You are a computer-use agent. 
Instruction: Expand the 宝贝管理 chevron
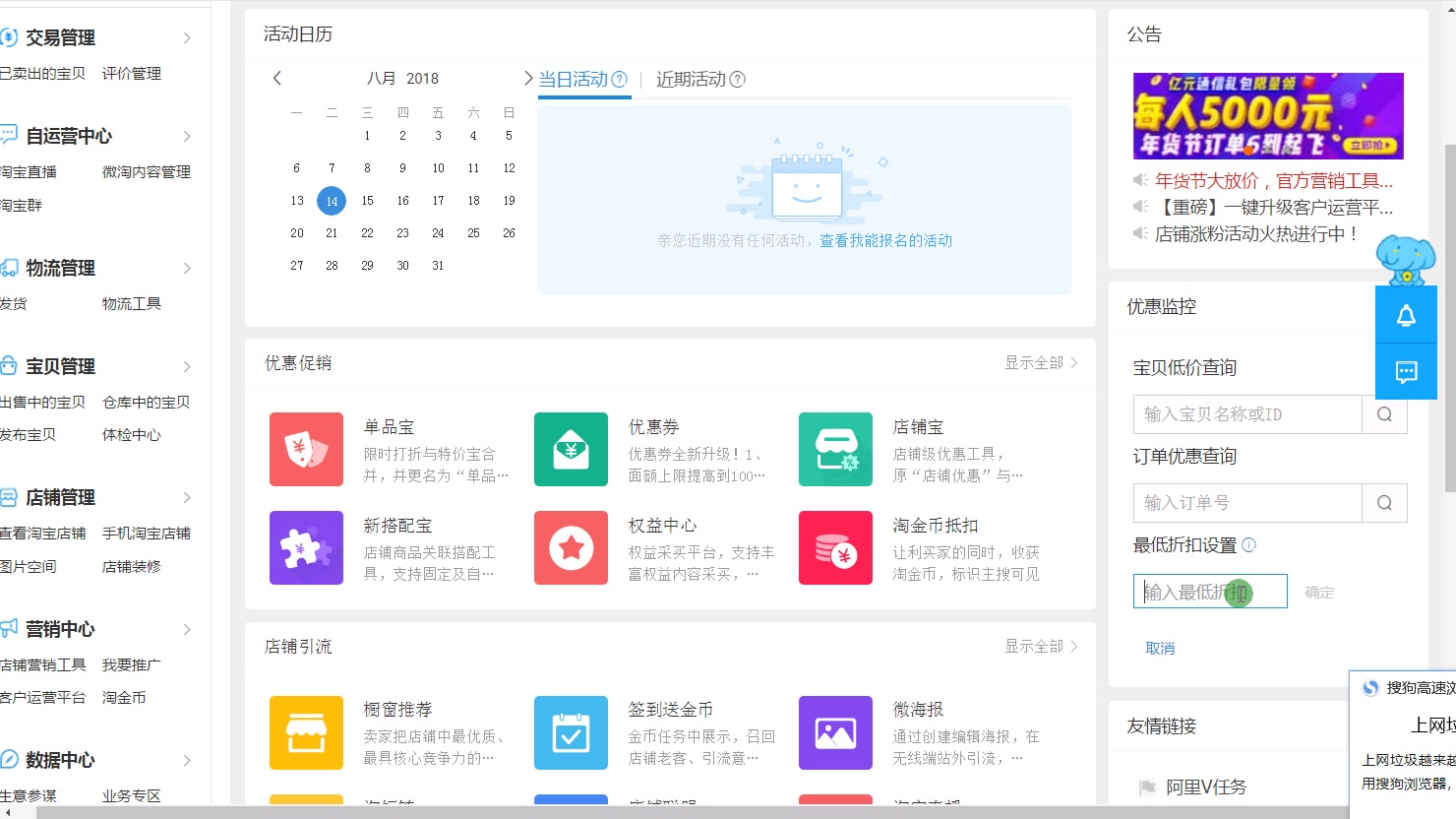tap(187, 366)
